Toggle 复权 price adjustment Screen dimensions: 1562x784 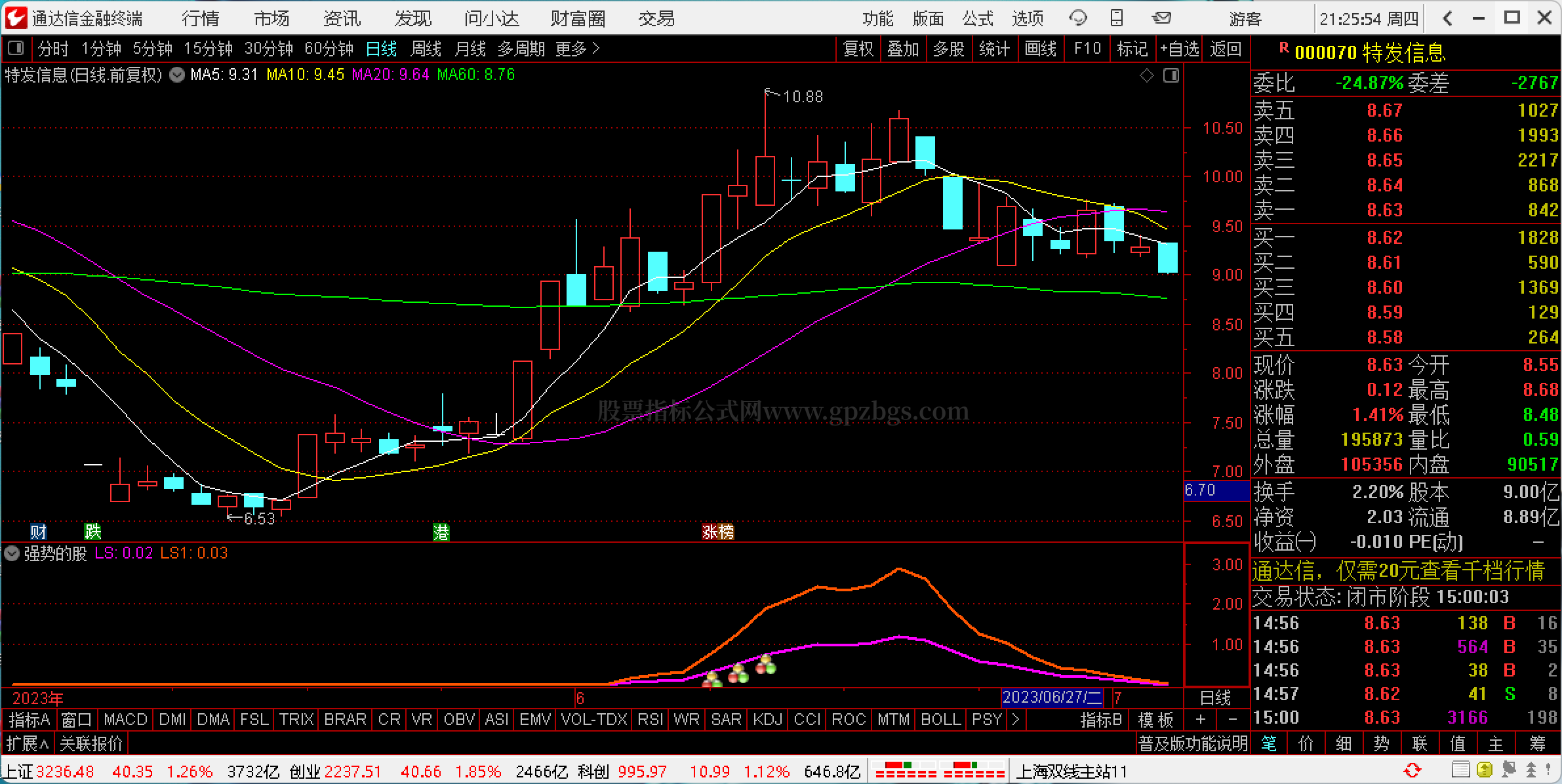[x=858, y=49]
